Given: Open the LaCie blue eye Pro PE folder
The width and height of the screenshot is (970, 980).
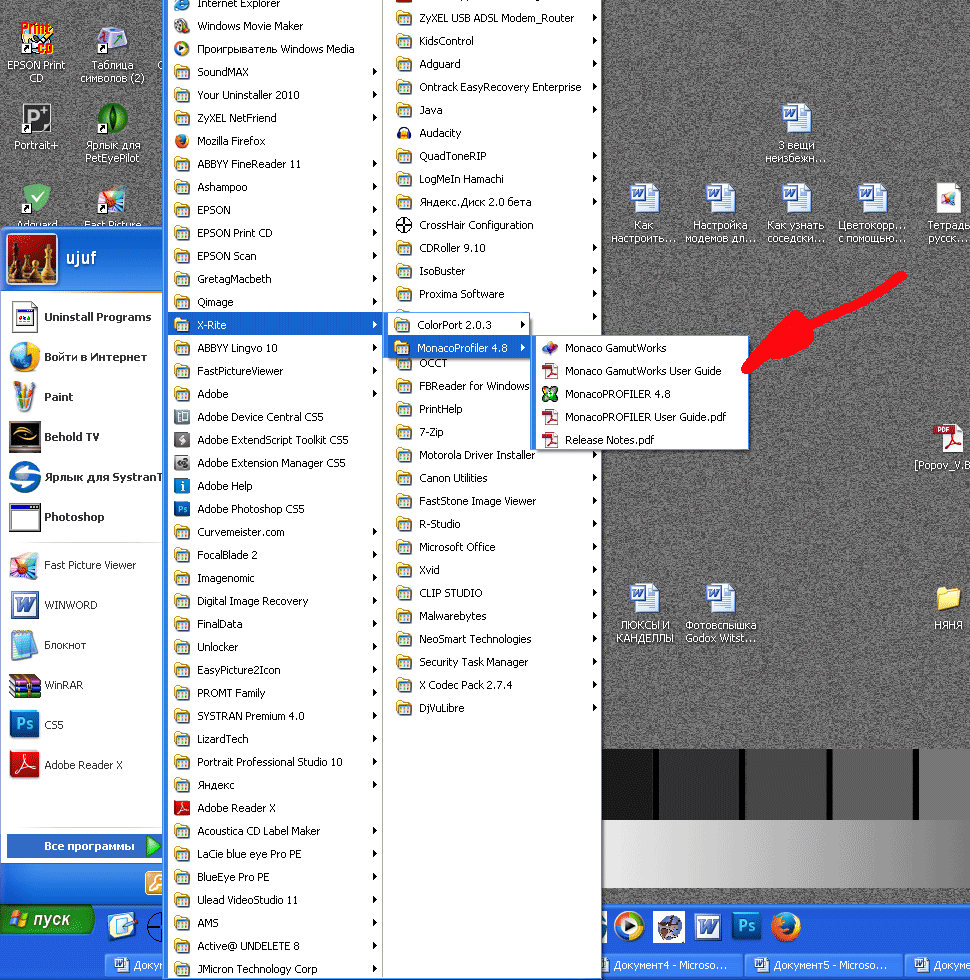Looking at the screenshot, I should 275,854.
